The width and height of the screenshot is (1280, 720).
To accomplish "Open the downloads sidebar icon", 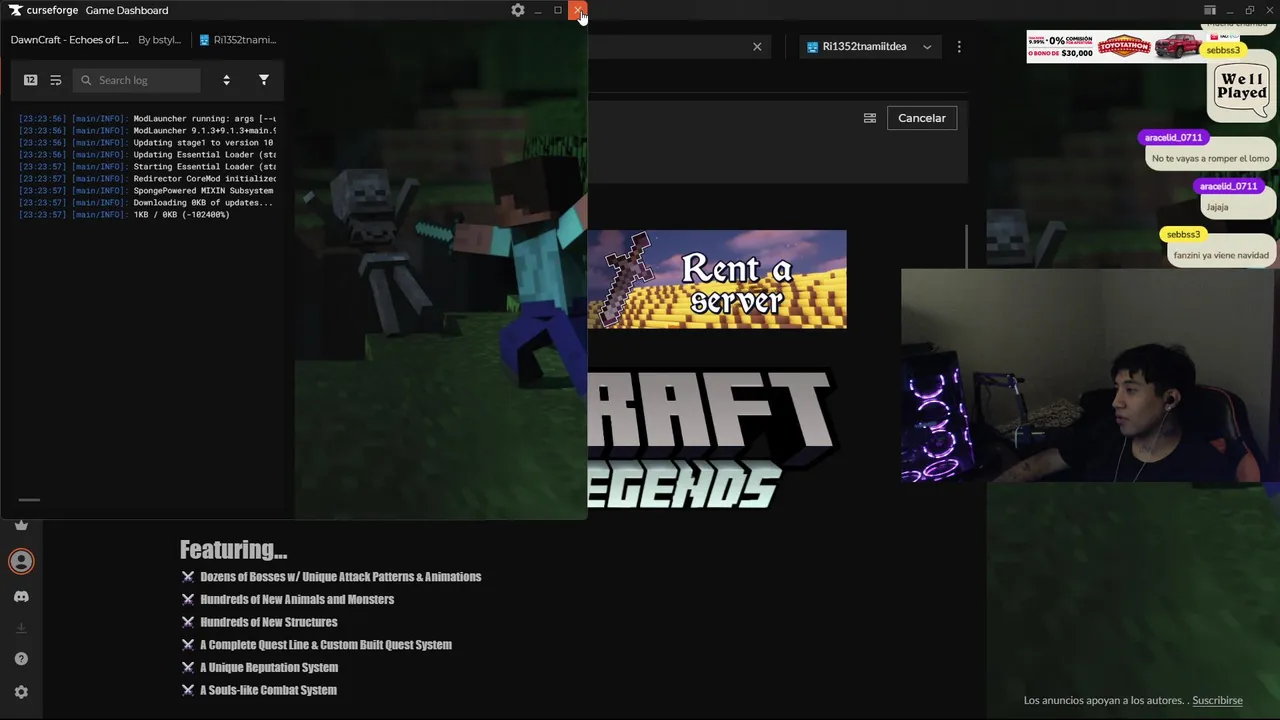I will coord(21,628).
